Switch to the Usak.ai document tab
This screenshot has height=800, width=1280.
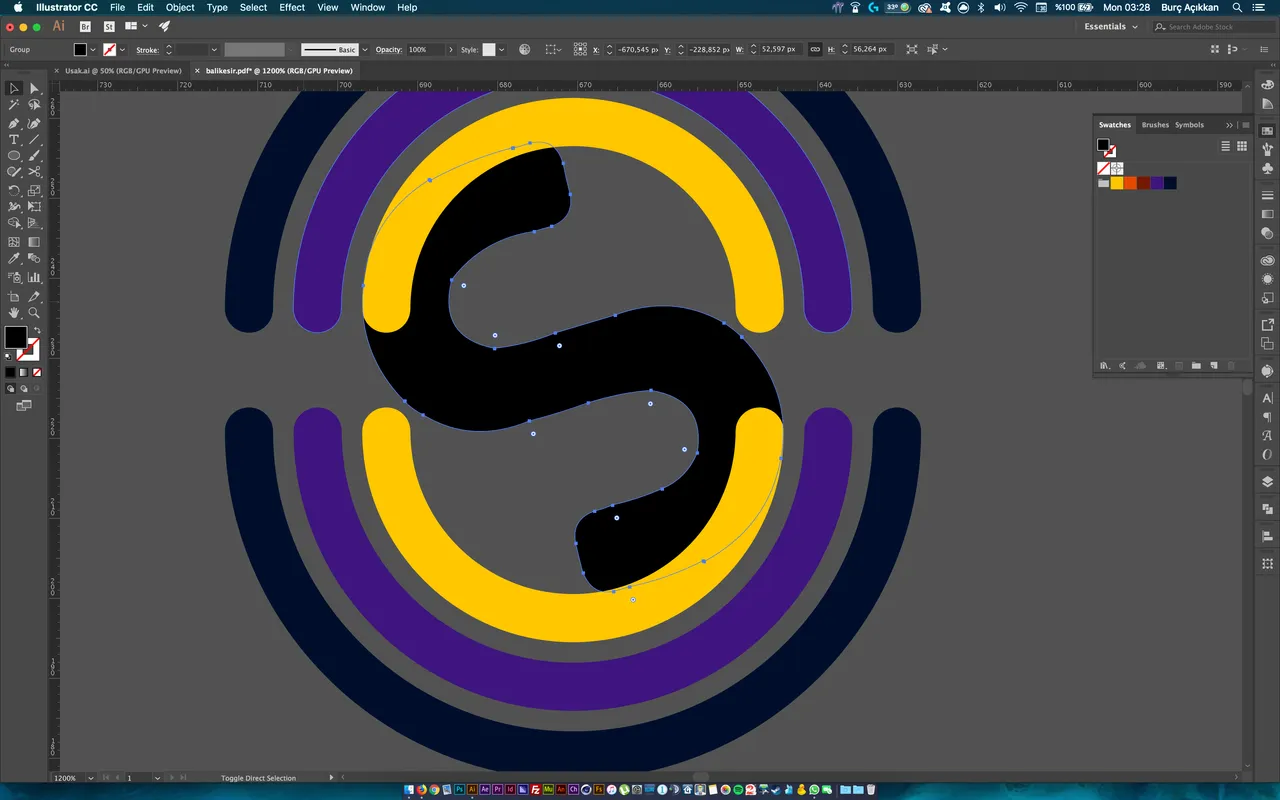pyautogui.click(x=124, y=71)
